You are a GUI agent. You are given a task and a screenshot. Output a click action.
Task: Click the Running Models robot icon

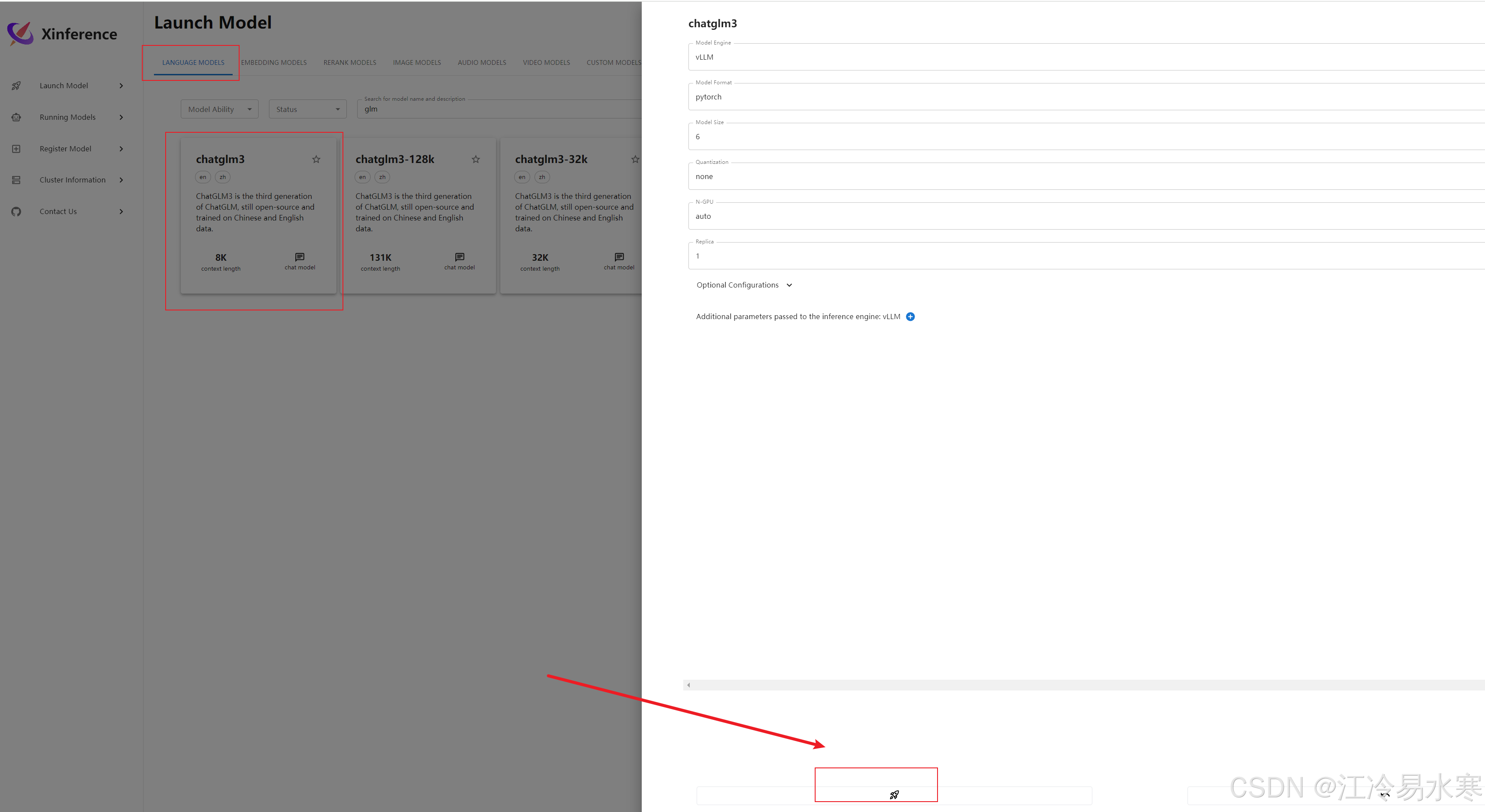16,117
